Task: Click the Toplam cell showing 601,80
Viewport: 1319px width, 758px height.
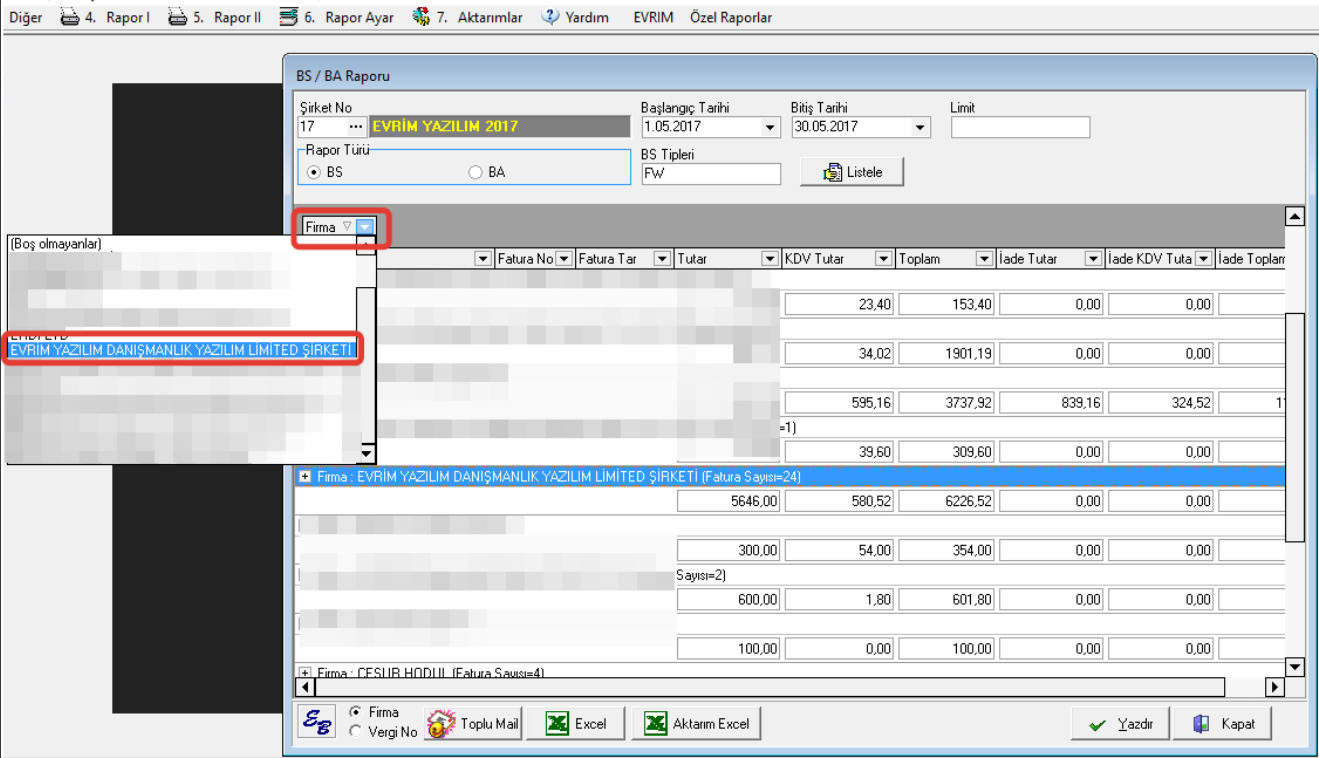Action: pyautogui.click(x=946, y=599)
